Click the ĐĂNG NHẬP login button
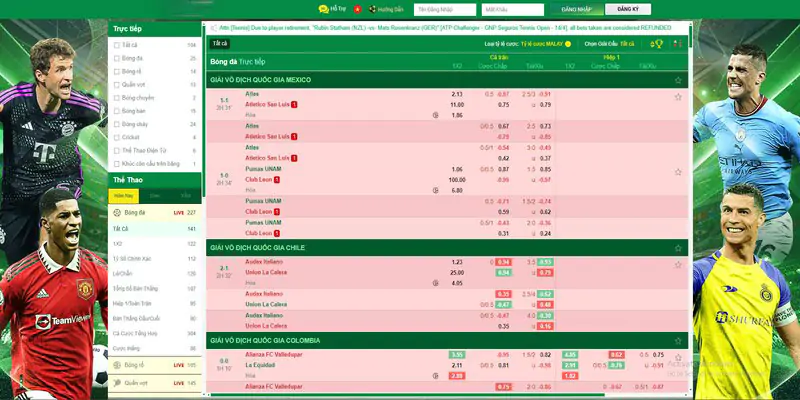The height and width of the screenshot is (400, 800). [576, 9]
